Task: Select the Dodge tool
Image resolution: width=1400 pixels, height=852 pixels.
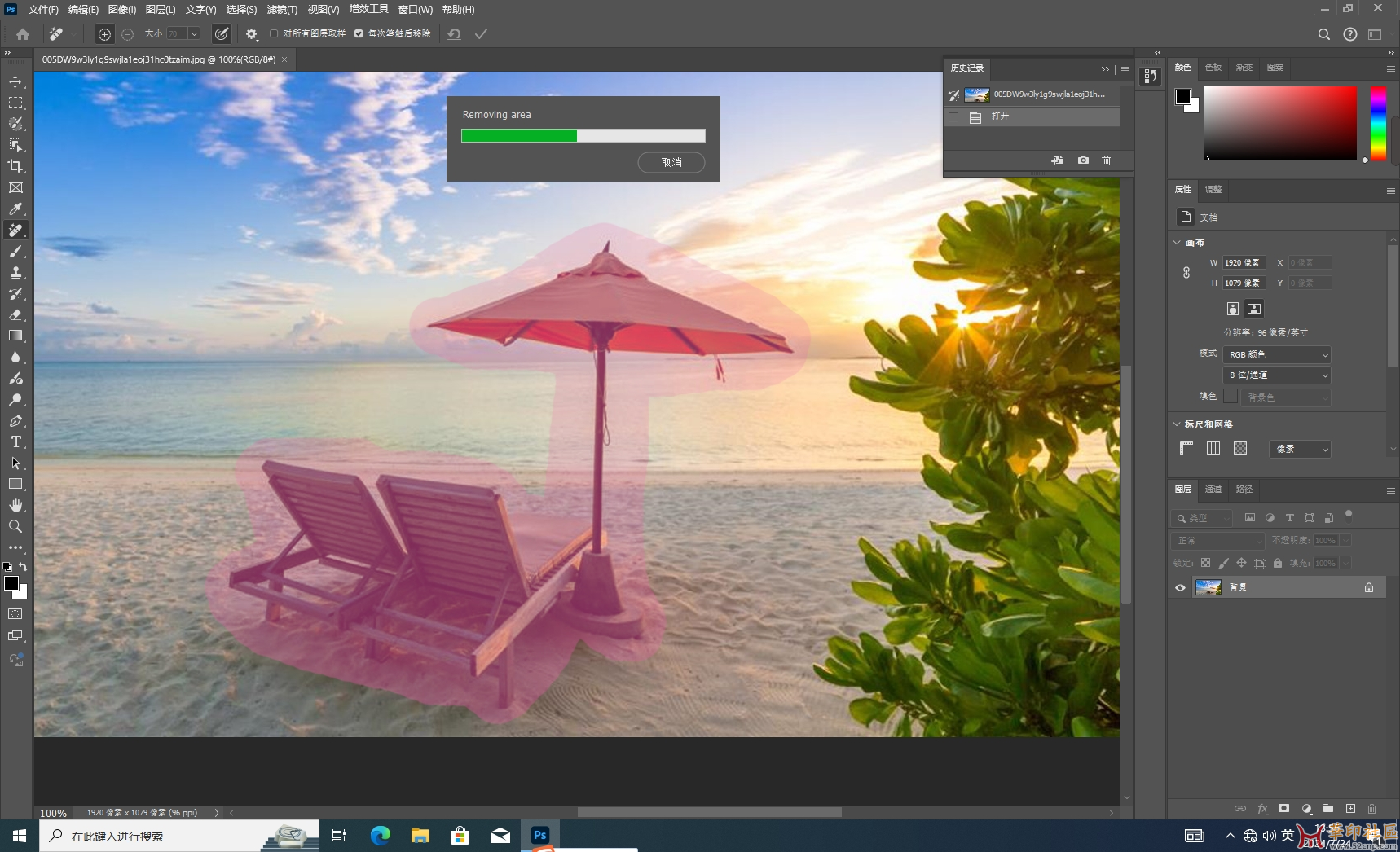Action: pyautogui.click(x=15, y=399)
